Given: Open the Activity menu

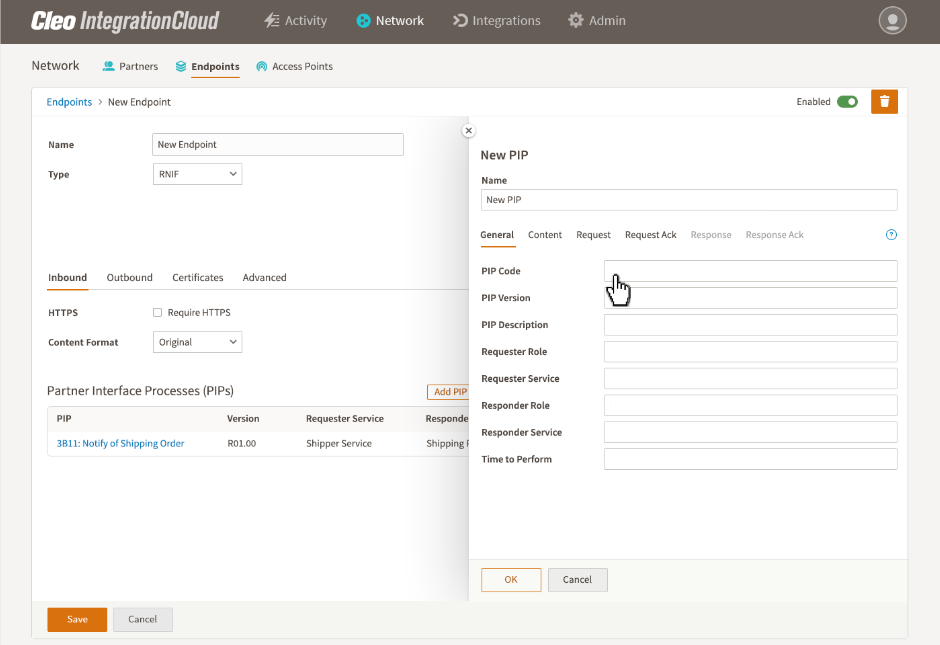Looking at the screenshot, I should click(x=296, y=20).
